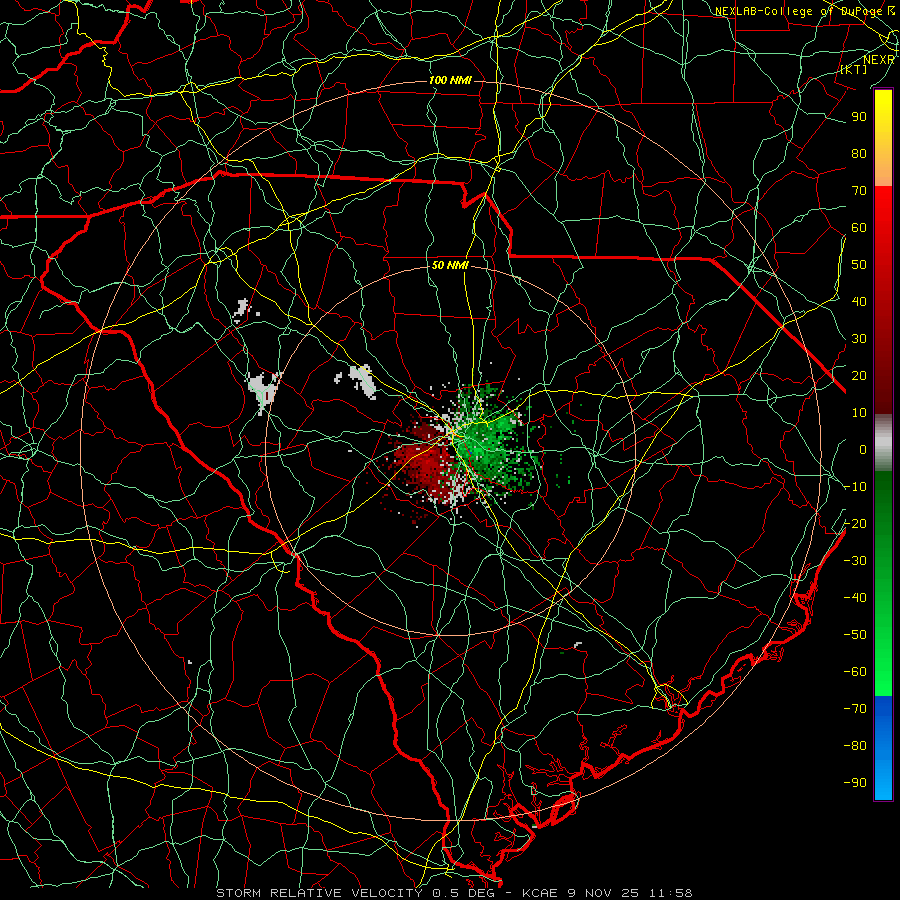The height and width of the screenshot is (900, 900).
Task: Click the gray zero-velocity segment of the color bar
Action: click(883, 443)
